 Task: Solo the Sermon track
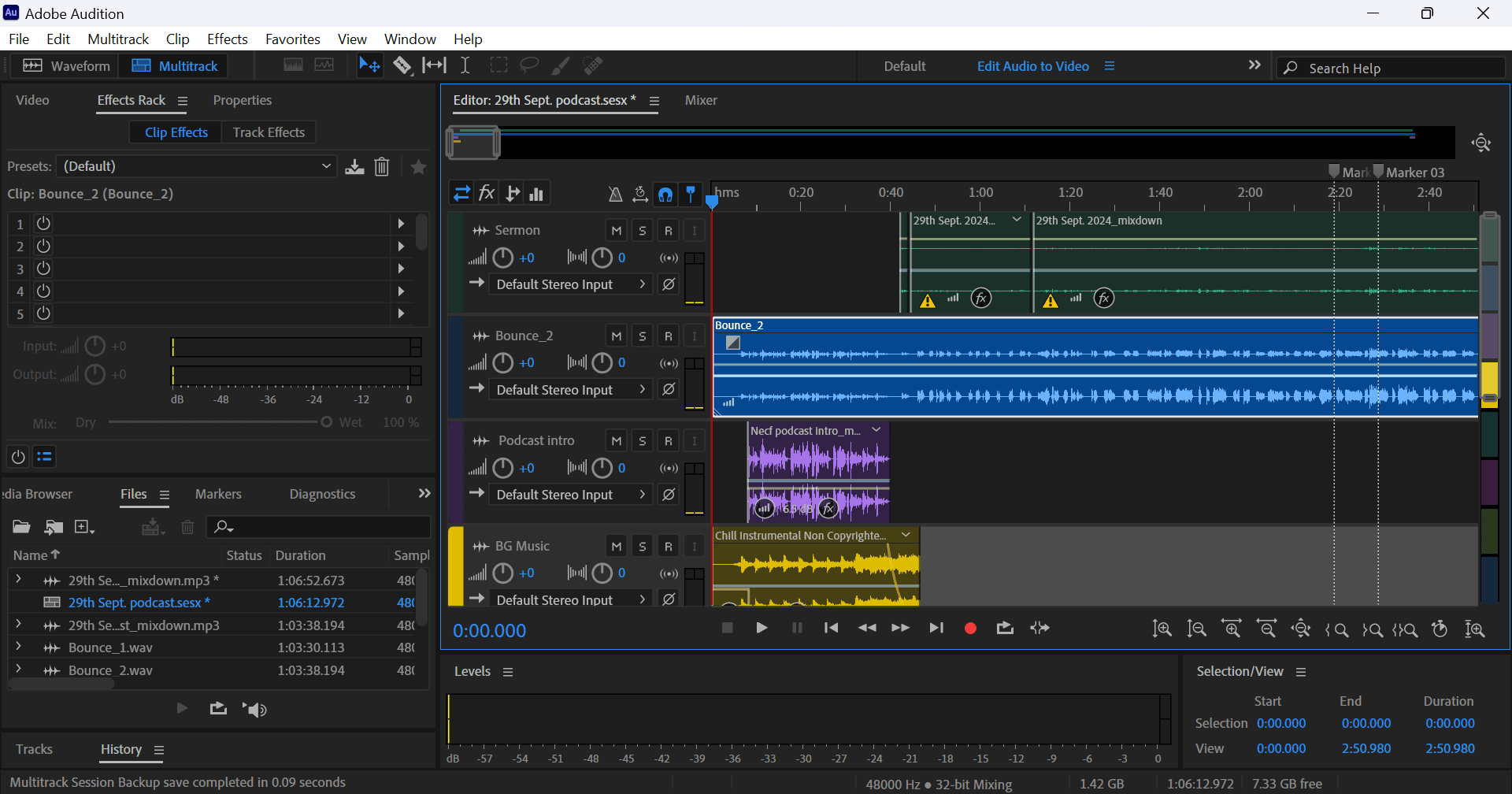coord(643,230)
